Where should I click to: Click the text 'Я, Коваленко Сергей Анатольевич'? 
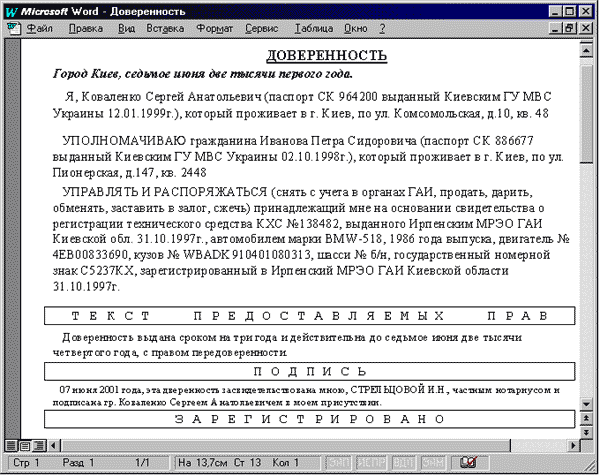163,97
